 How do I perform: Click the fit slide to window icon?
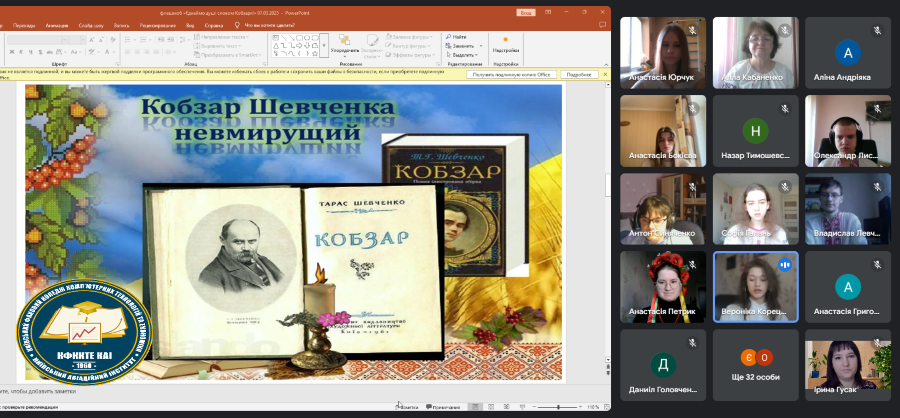[x=606, y=407]
